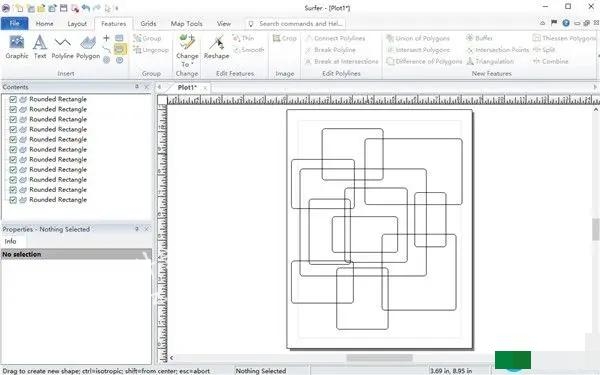Viewport: 600px width, 375px height.
Task: Click Intersection Points
Action: (497, 50)
